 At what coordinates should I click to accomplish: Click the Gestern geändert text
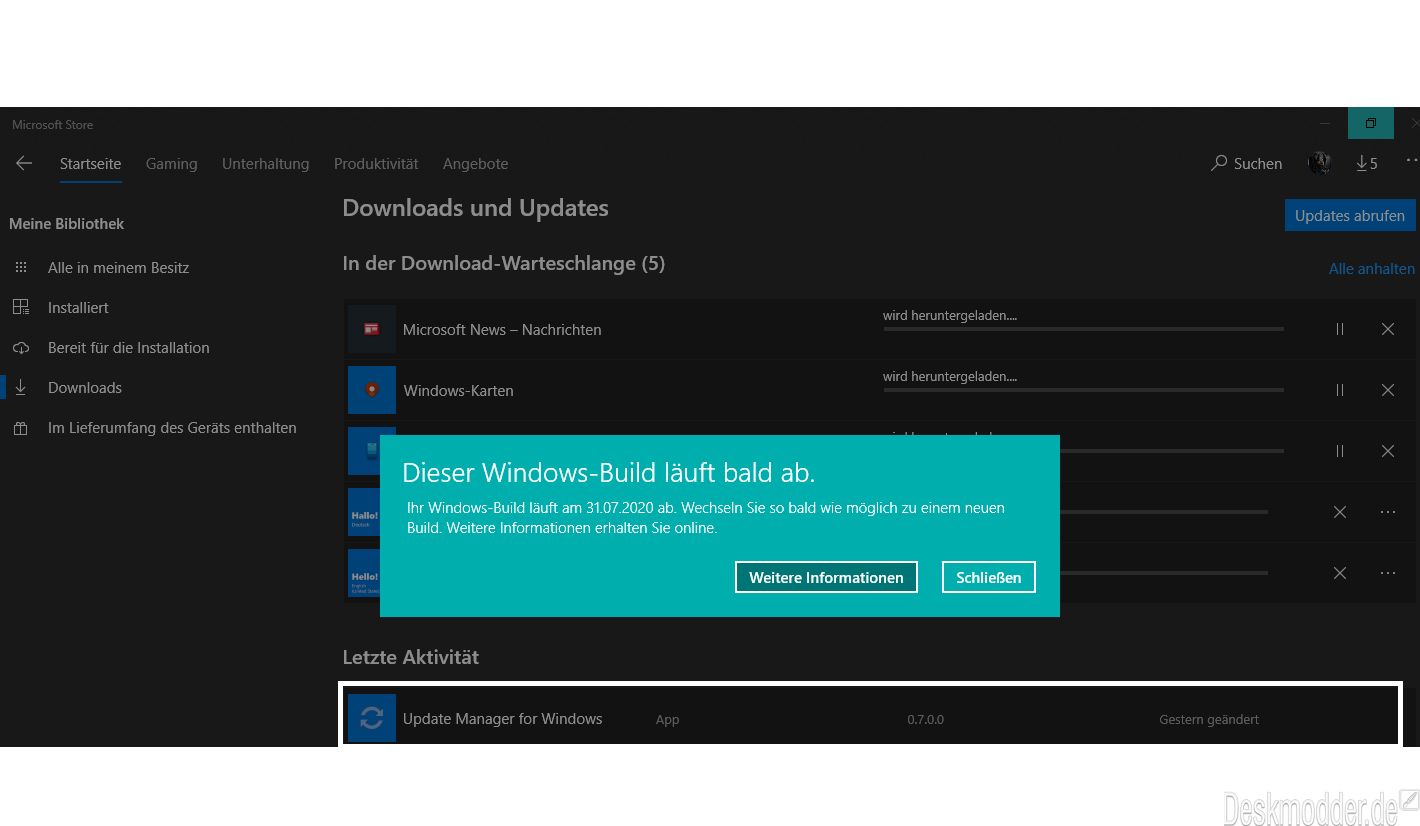[1208, 719]
